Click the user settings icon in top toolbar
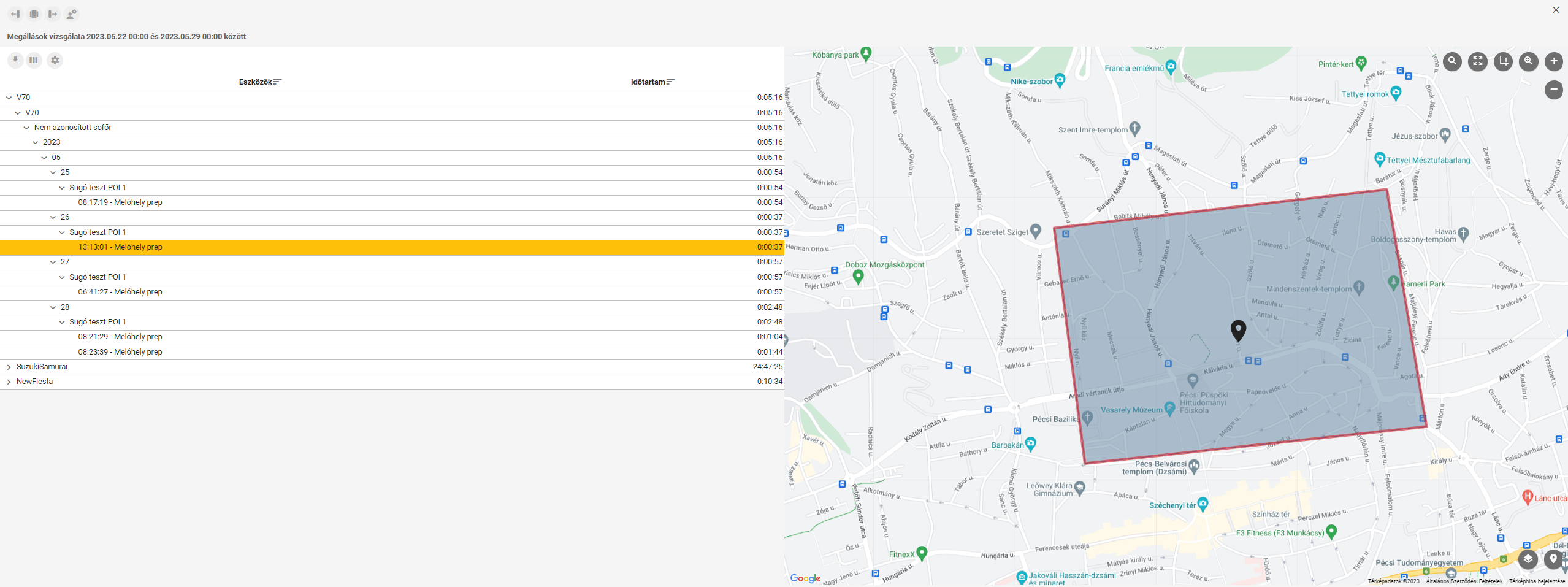The height and width of the screenshot is (587, 1568). point(72,14)
